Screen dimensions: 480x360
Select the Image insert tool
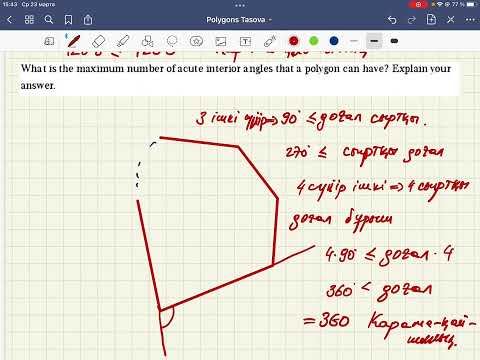221,41
